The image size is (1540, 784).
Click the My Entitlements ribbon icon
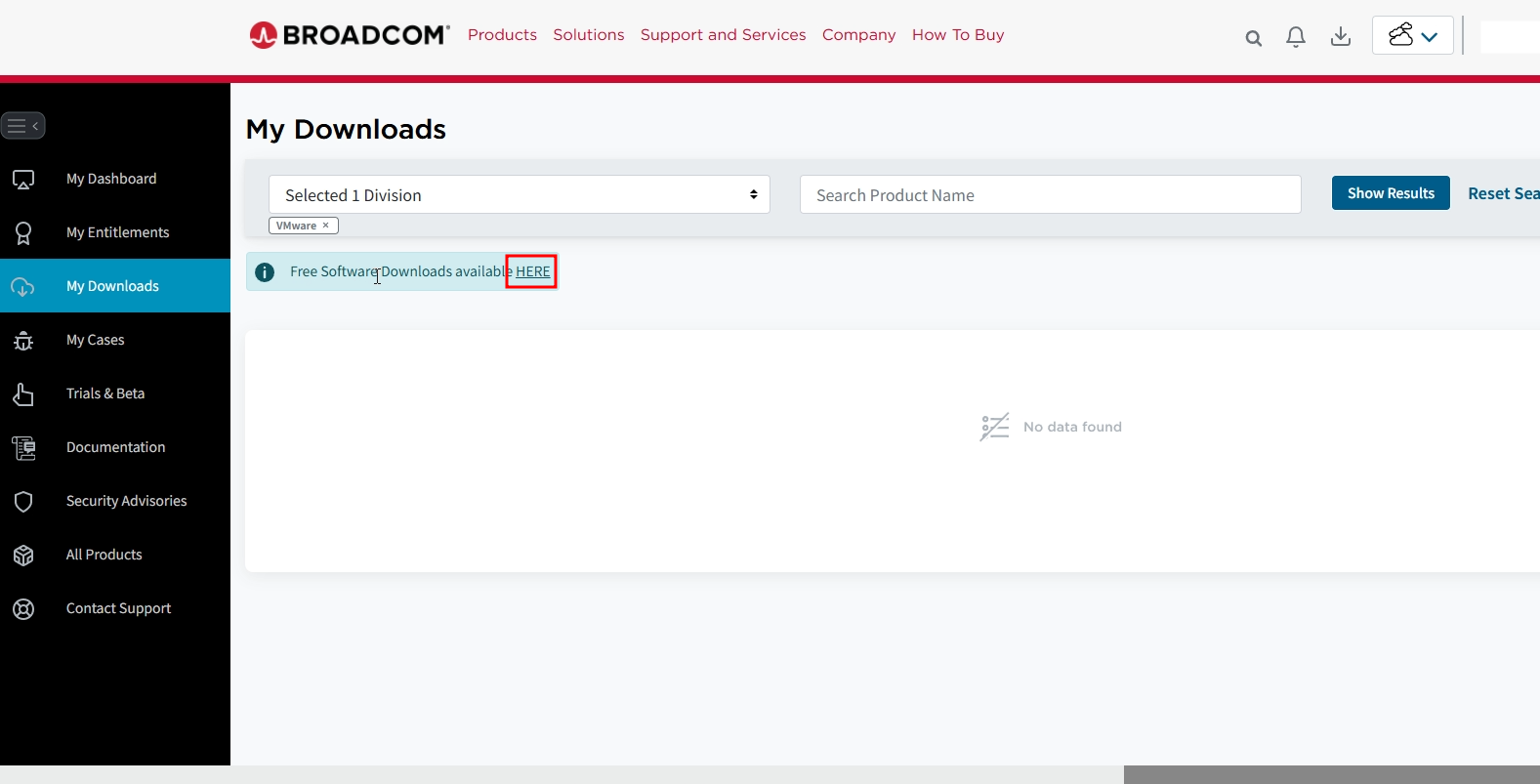coord(23,233)
